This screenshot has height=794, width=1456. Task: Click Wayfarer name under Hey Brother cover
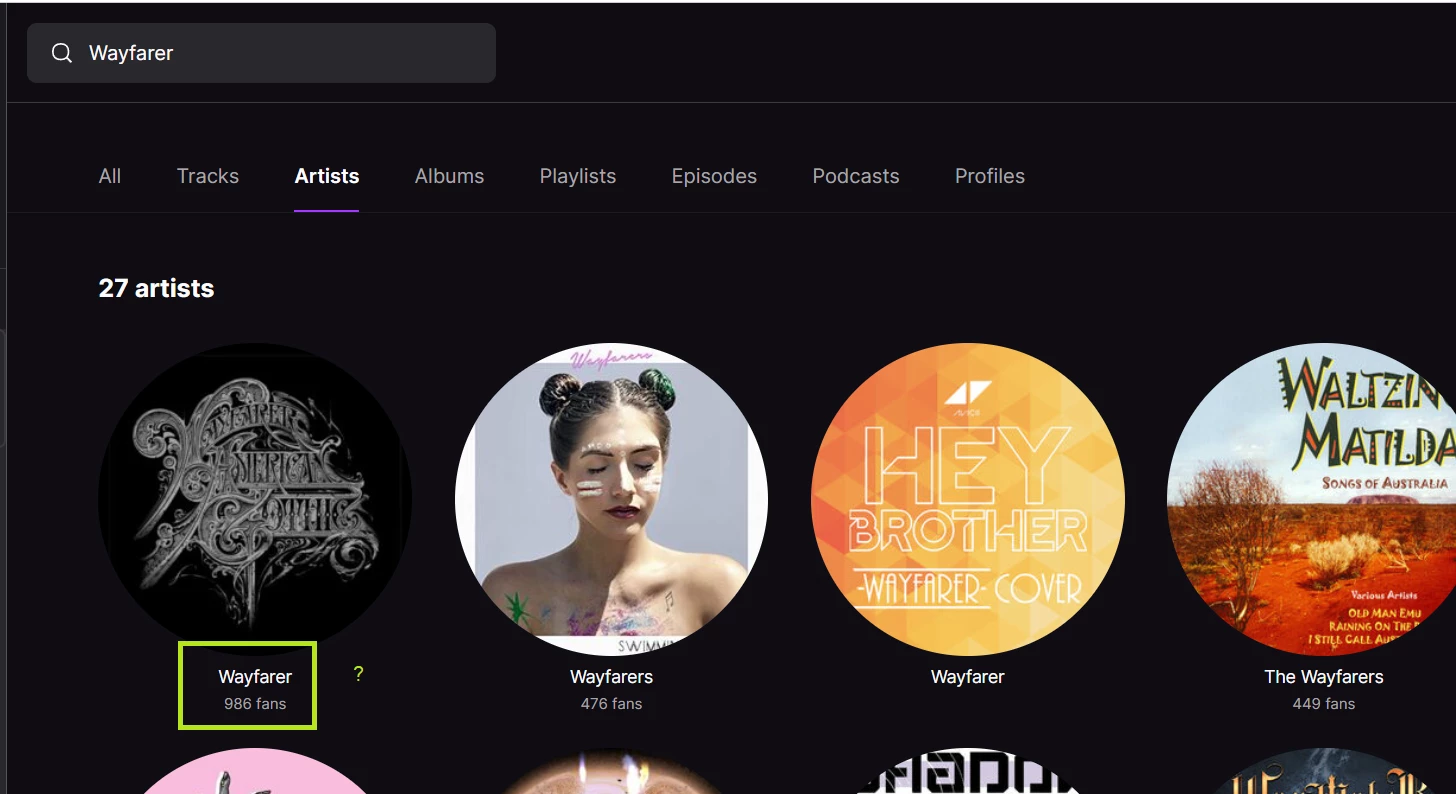click(x=968, y=677)
